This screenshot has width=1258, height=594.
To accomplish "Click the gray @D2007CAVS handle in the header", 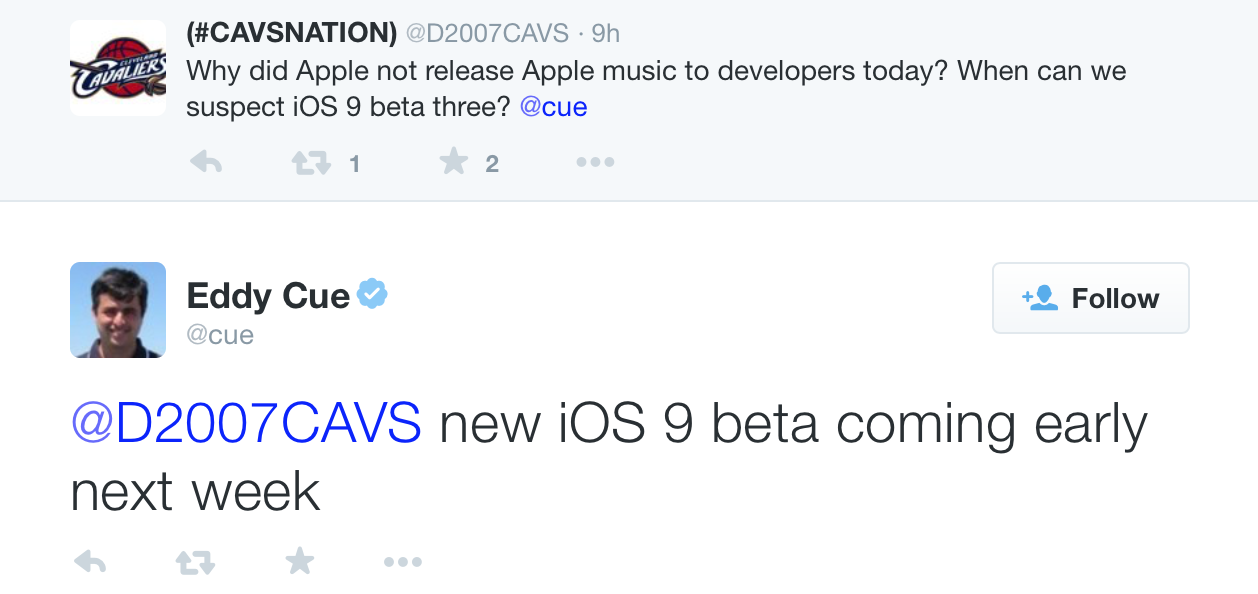I will (x=486, y=33).
